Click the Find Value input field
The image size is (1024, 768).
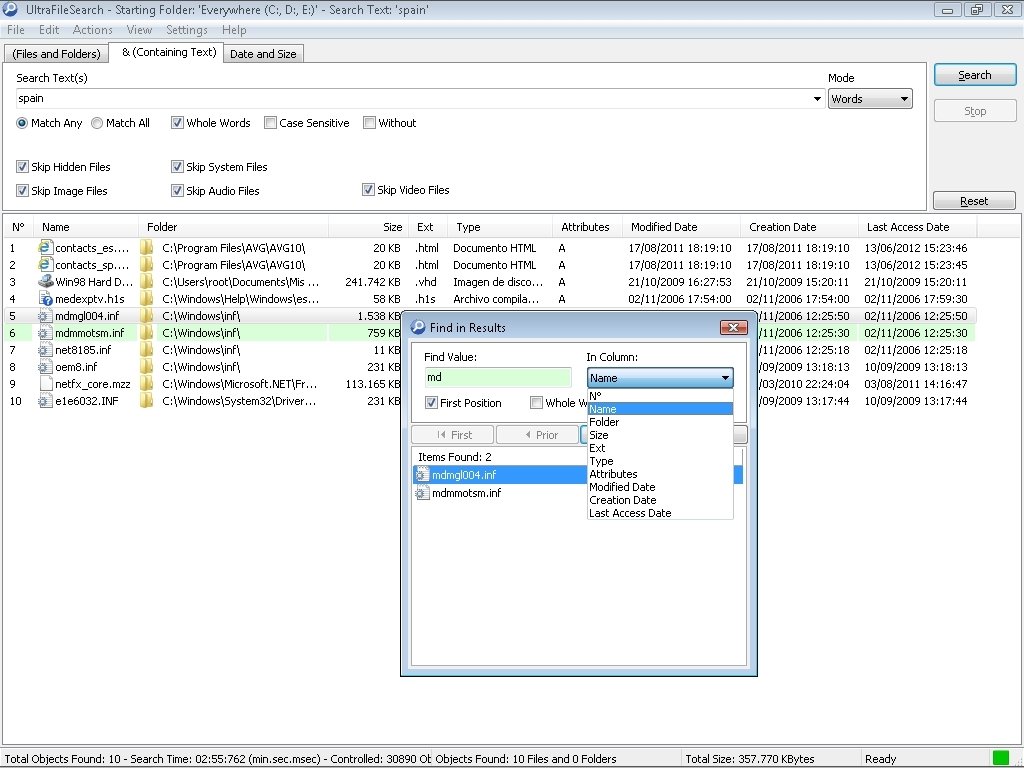point(498,377)
